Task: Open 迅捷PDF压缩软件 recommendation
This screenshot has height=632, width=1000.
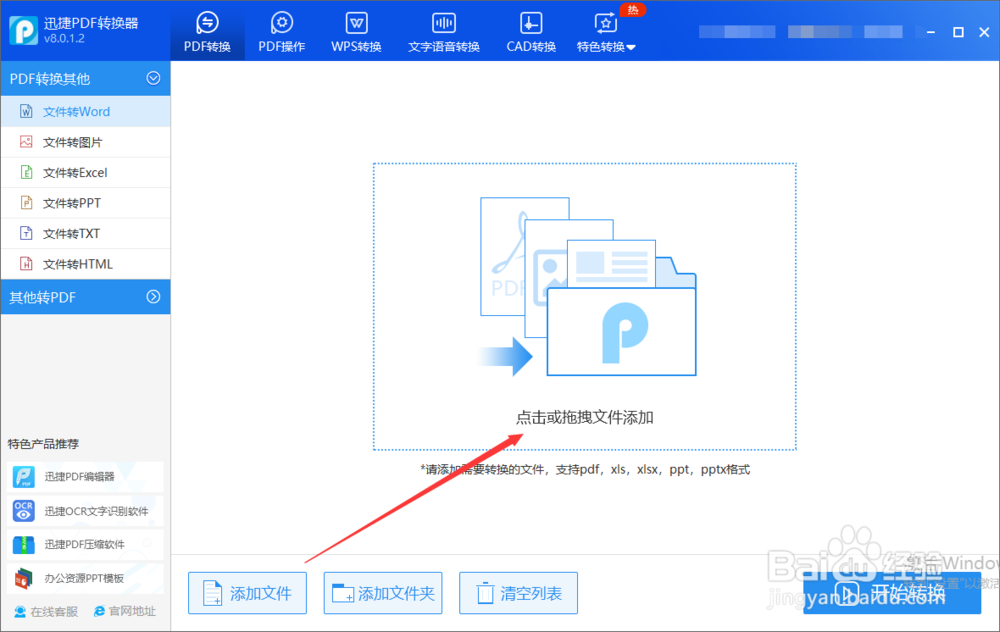Action: point(85,545)
